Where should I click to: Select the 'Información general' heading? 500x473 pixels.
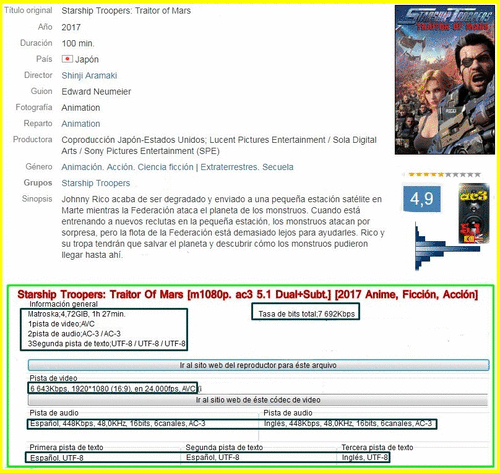63,304
